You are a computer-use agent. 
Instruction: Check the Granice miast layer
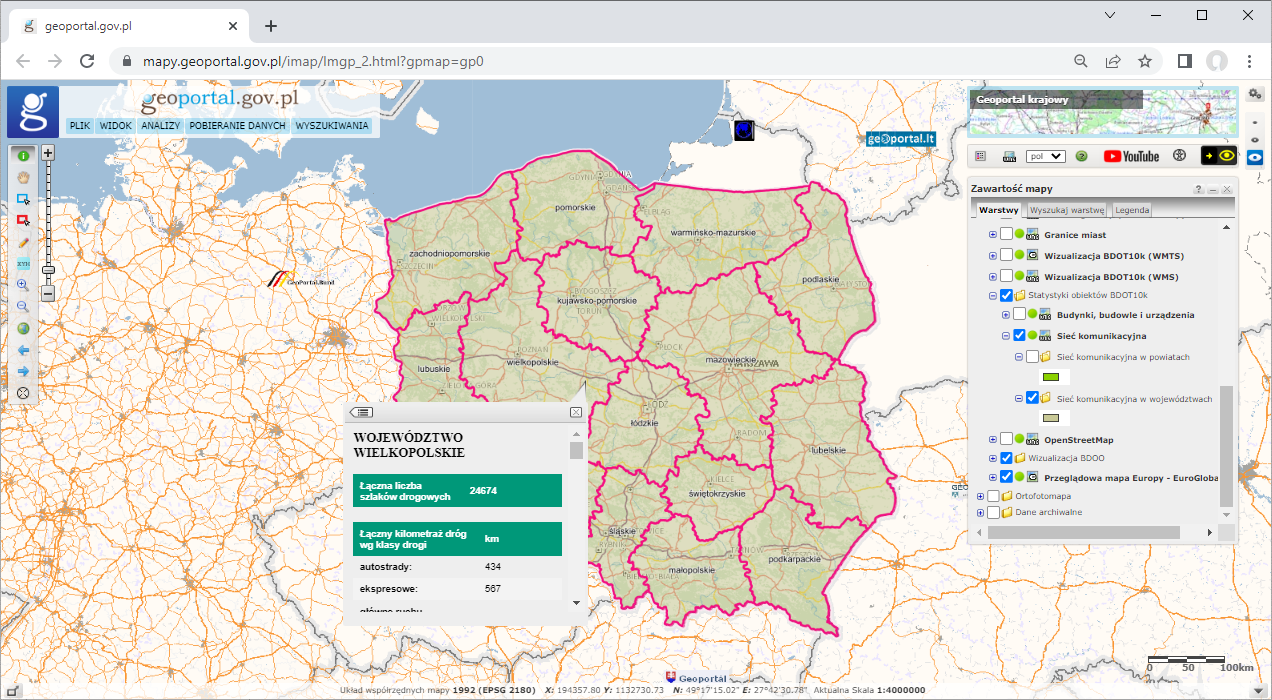coord(1007,234)
